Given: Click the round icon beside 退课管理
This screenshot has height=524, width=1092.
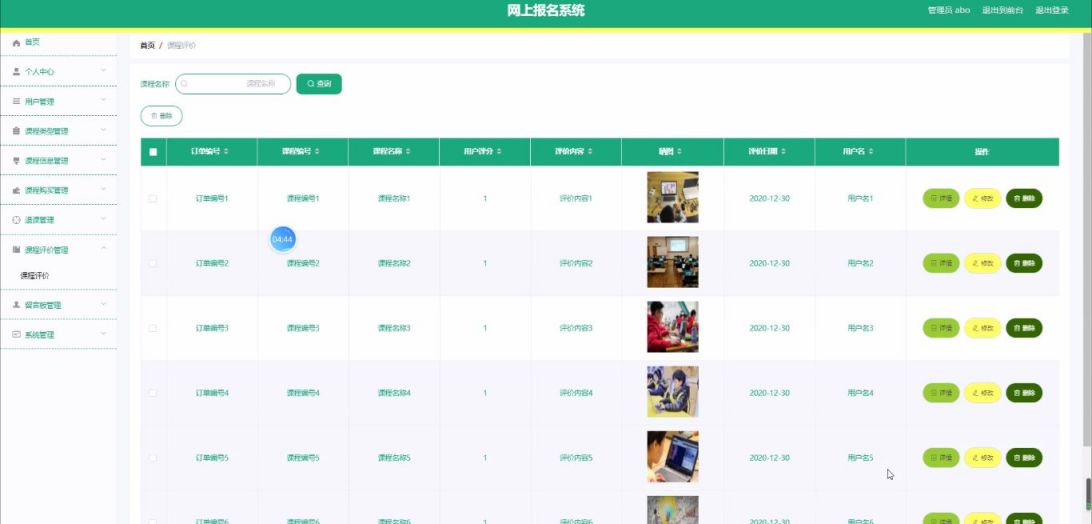Looking at the screenshot, I should click(x=16, y=220).
